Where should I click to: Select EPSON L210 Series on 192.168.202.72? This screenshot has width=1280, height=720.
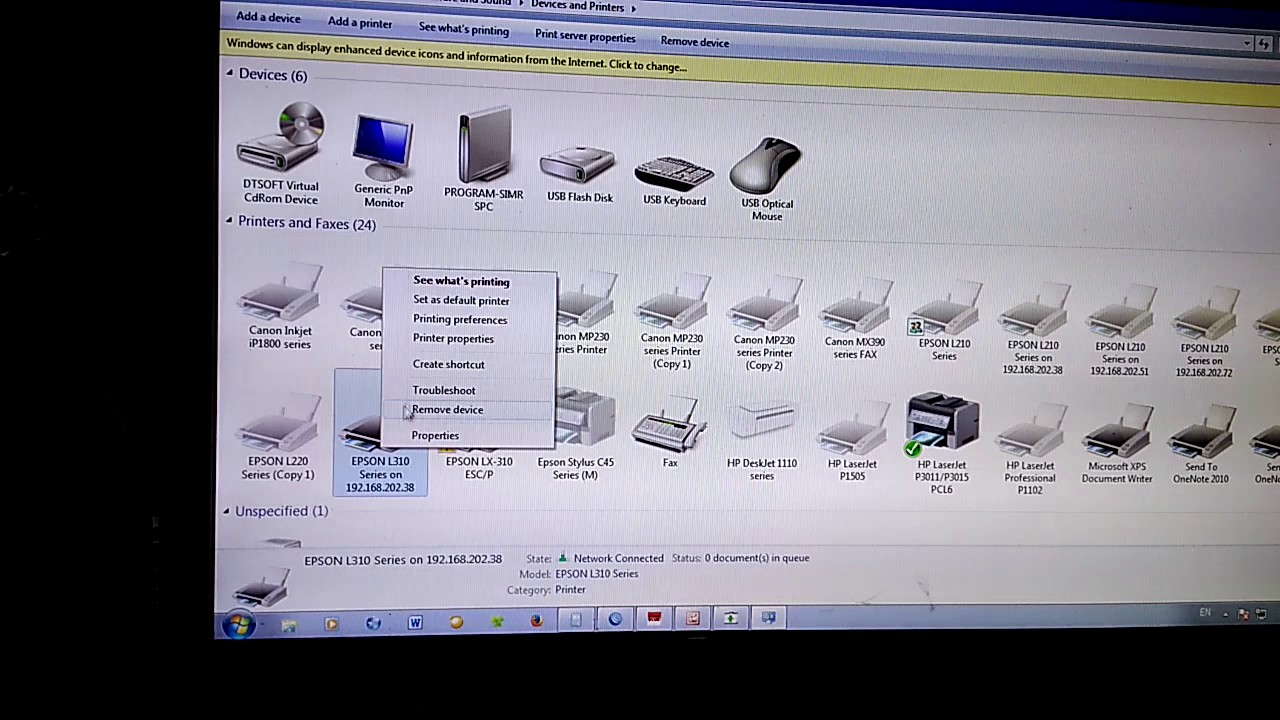(x=1204, y=332)
